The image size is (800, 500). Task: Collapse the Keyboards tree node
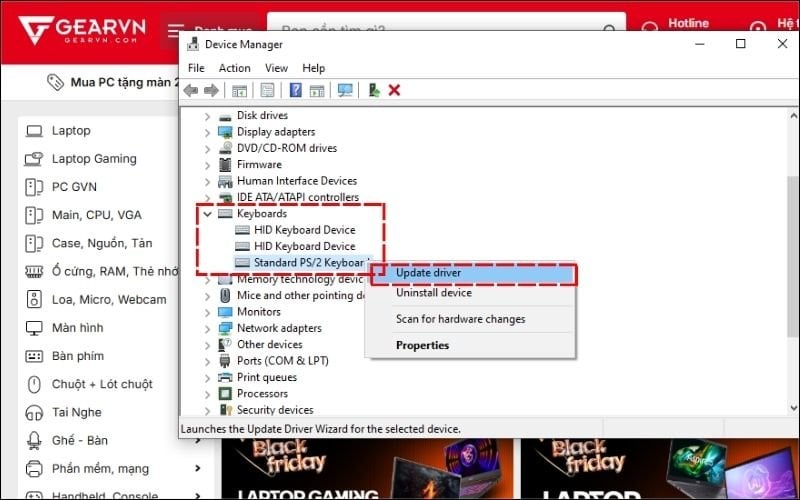click(207, 214)
